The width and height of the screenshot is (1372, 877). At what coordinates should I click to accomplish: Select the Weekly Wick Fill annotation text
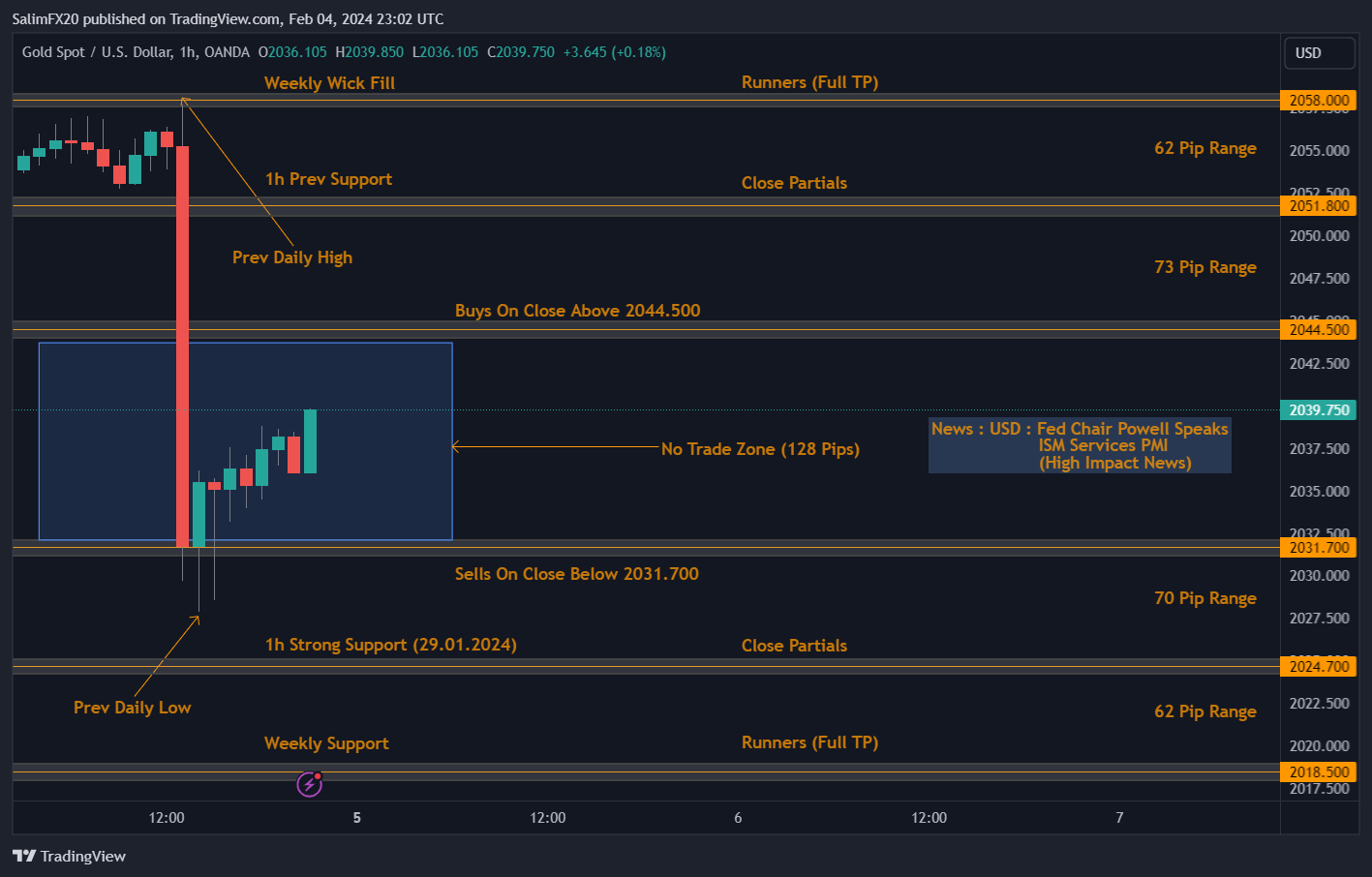(329, 83)
